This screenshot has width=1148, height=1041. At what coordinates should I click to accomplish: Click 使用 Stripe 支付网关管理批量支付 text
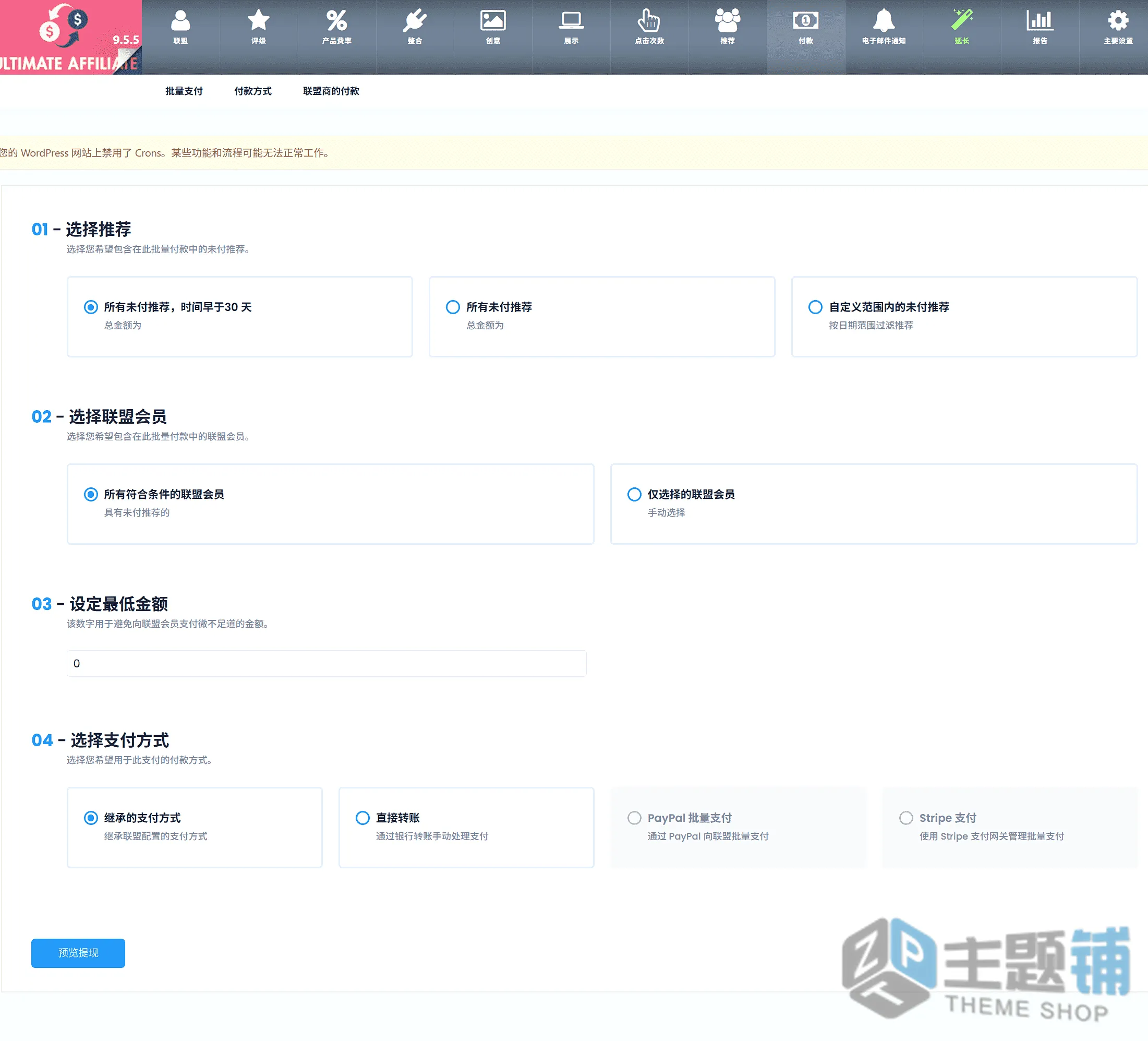(992, 836)
